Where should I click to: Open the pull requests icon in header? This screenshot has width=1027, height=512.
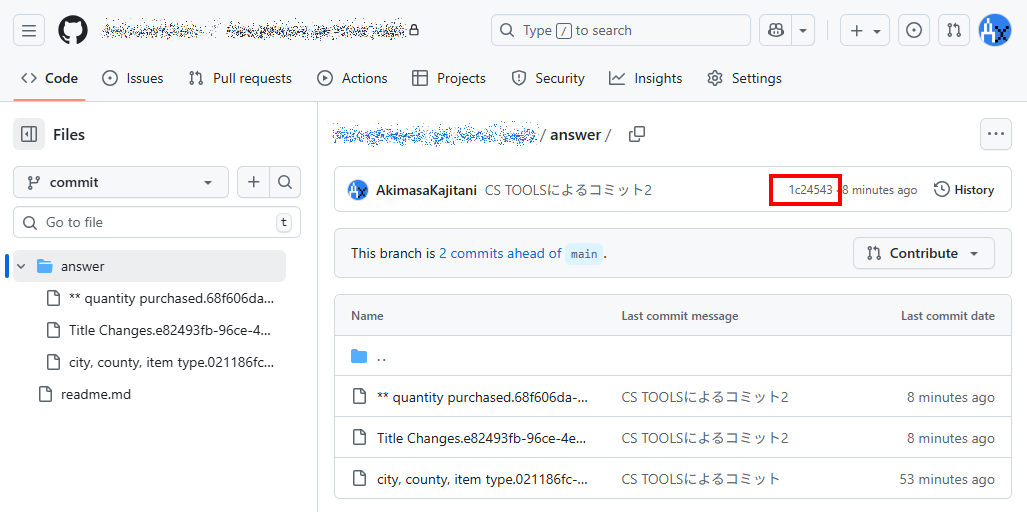point(954,30)
